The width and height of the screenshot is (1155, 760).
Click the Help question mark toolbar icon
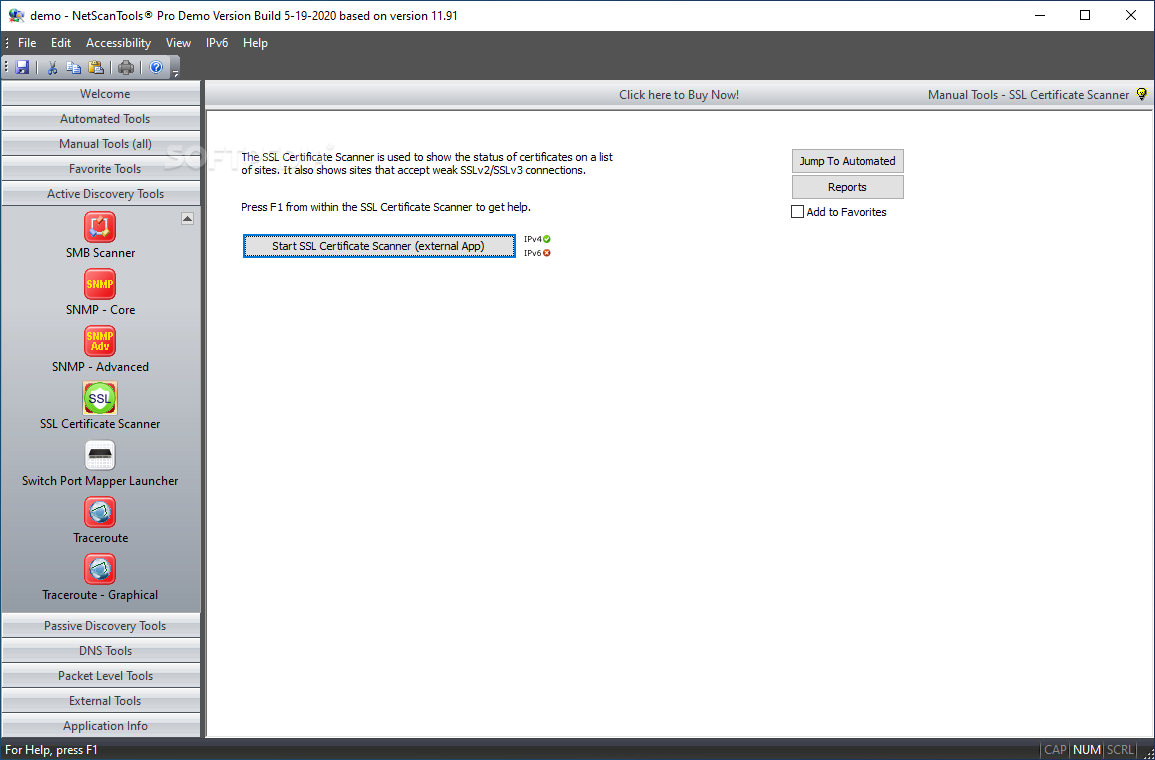[156, 68]
